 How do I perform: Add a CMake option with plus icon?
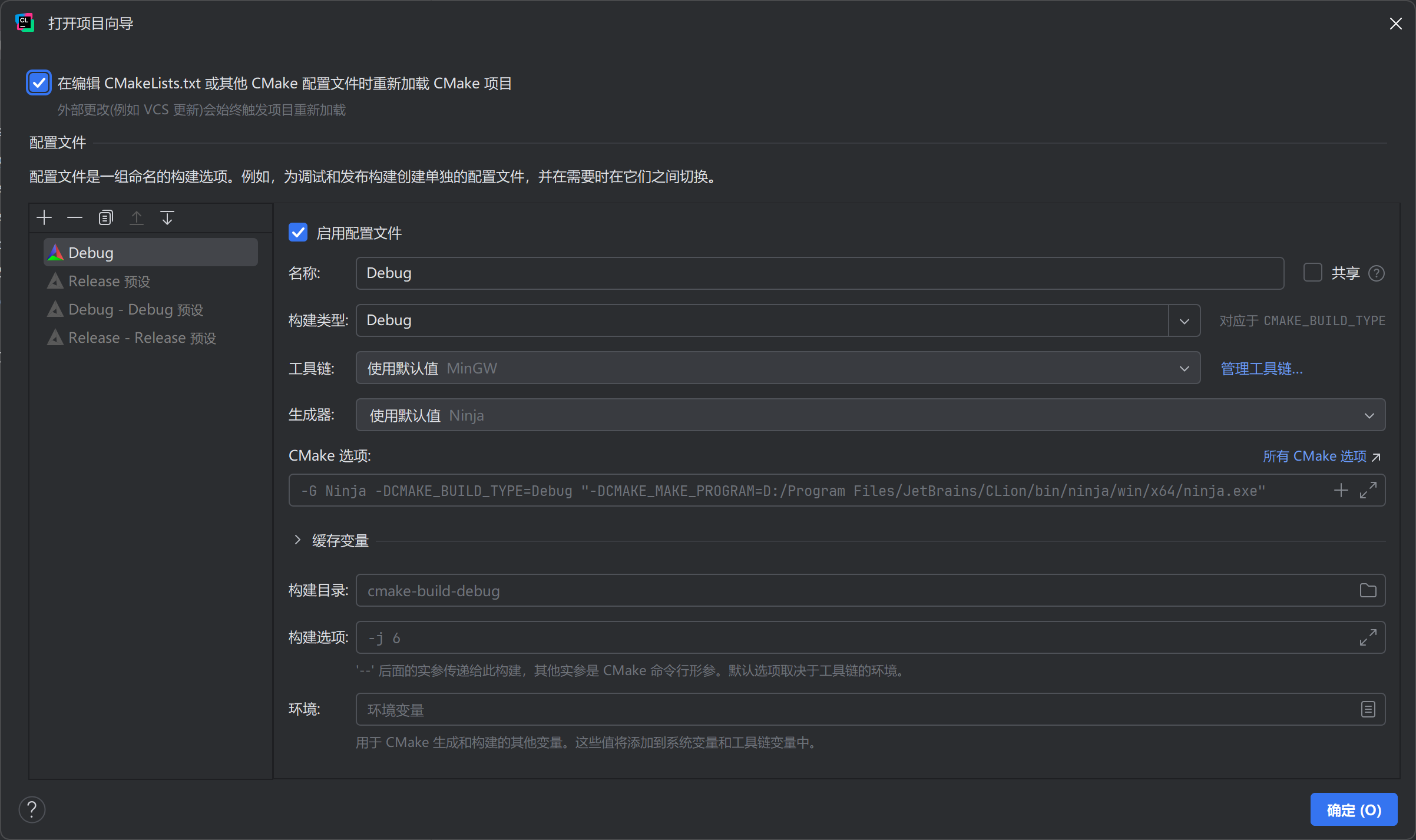[1341, 490]
